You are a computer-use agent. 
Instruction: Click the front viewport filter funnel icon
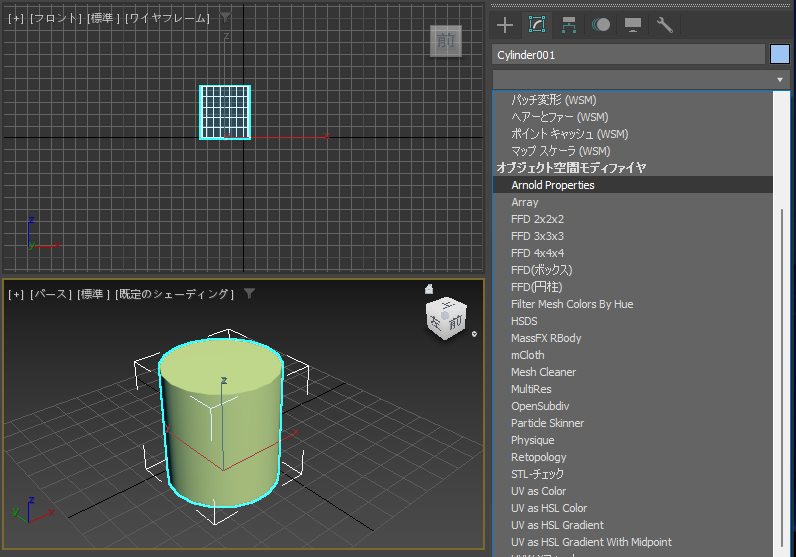(225, 18)
